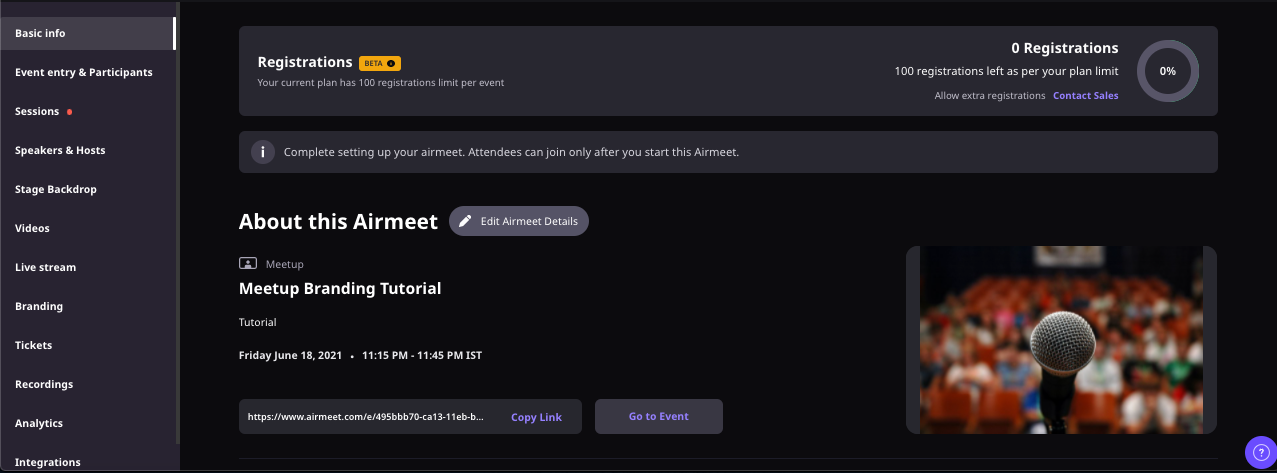
Task: Click the Edit Airmeet Details button
Action: coord(519,221)
